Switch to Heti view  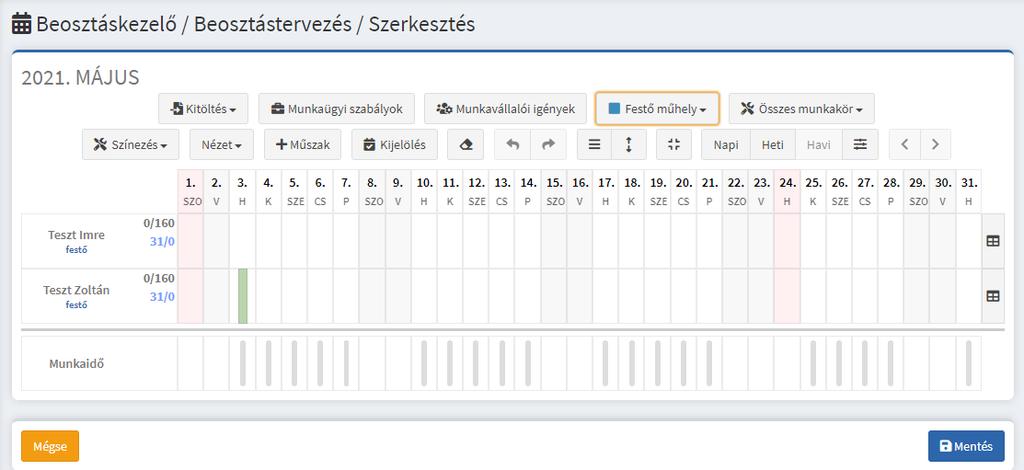pyautogui.click(x=773, y=145)
